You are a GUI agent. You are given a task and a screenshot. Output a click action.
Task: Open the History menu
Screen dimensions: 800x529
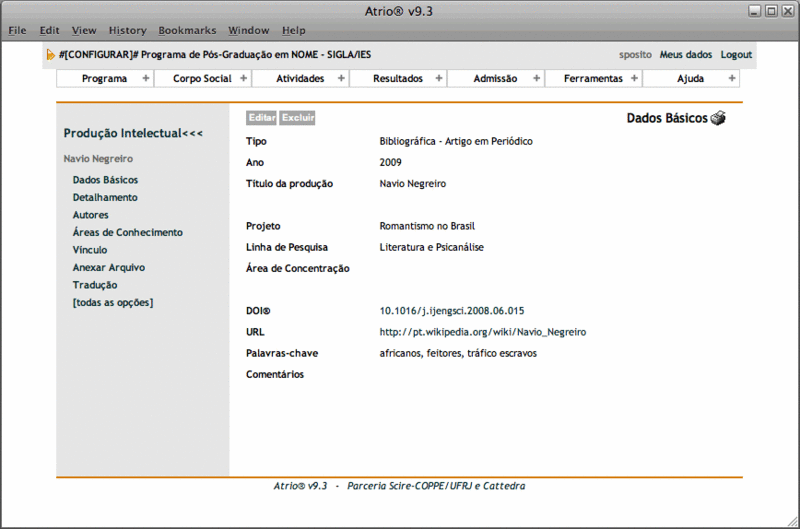[127, 31]
